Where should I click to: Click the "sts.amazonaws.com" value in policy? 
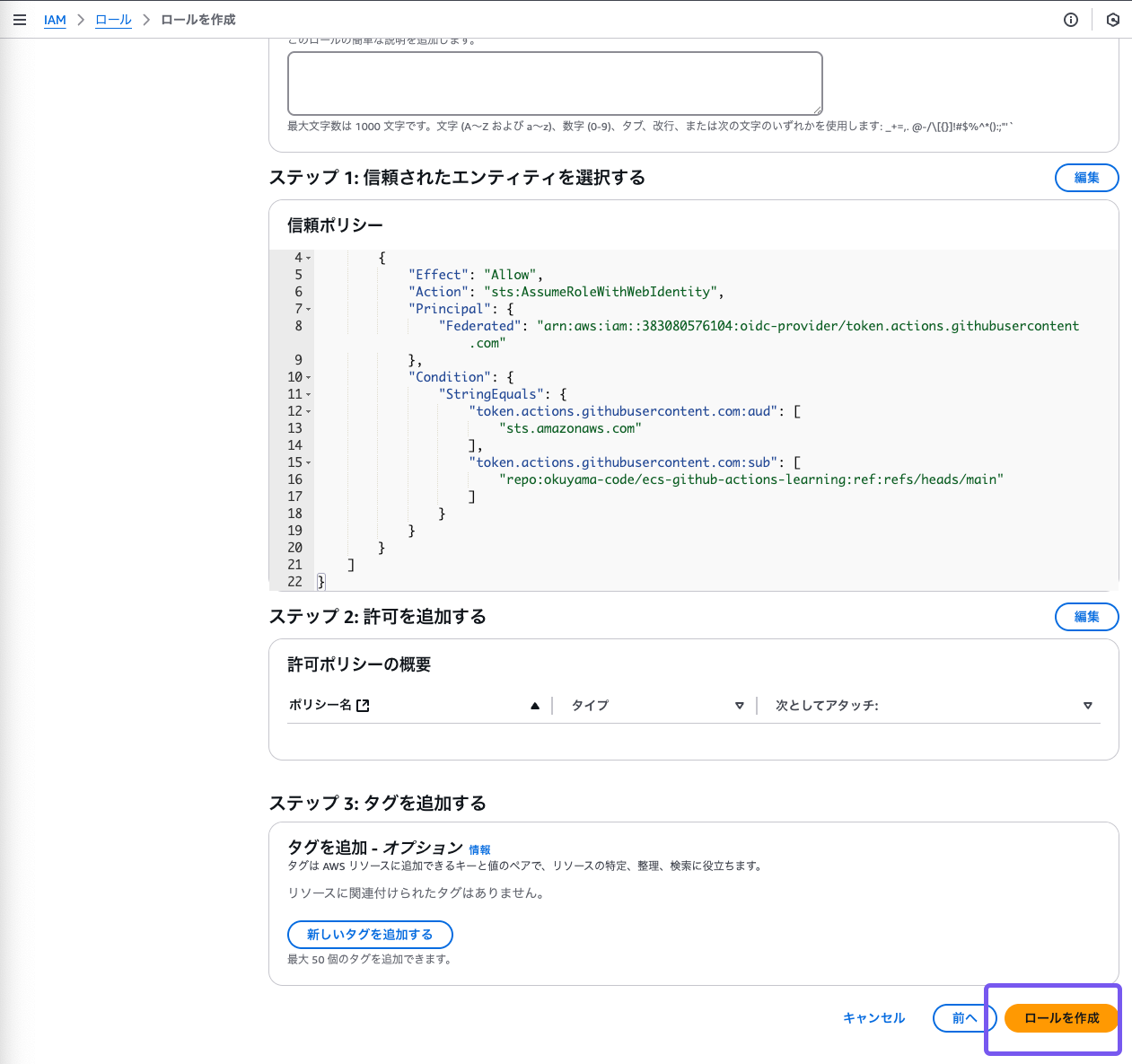pyautogui.click(x=570, y=428)
